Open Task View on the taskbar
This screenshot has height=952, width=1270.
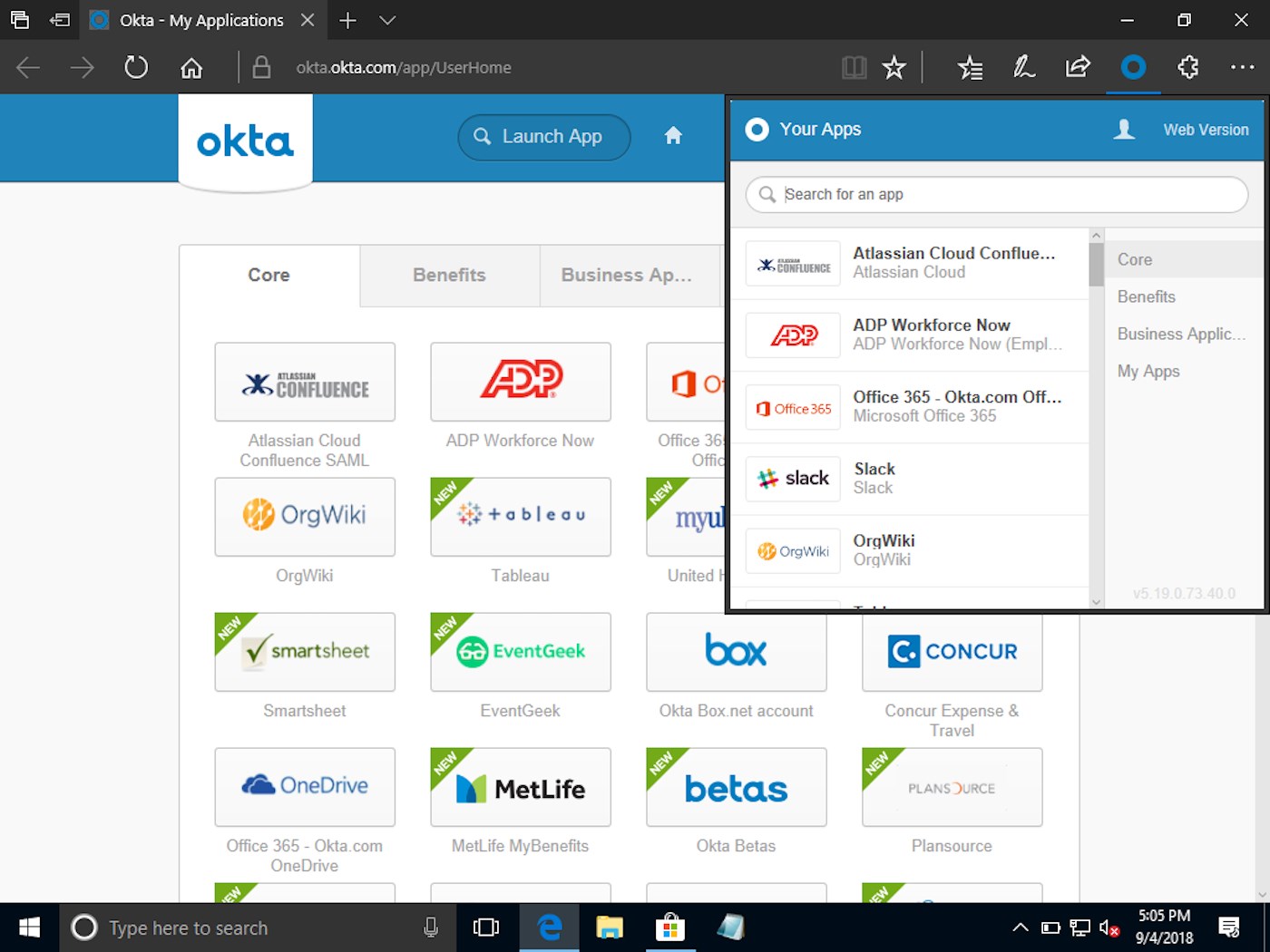click(486, 928)
